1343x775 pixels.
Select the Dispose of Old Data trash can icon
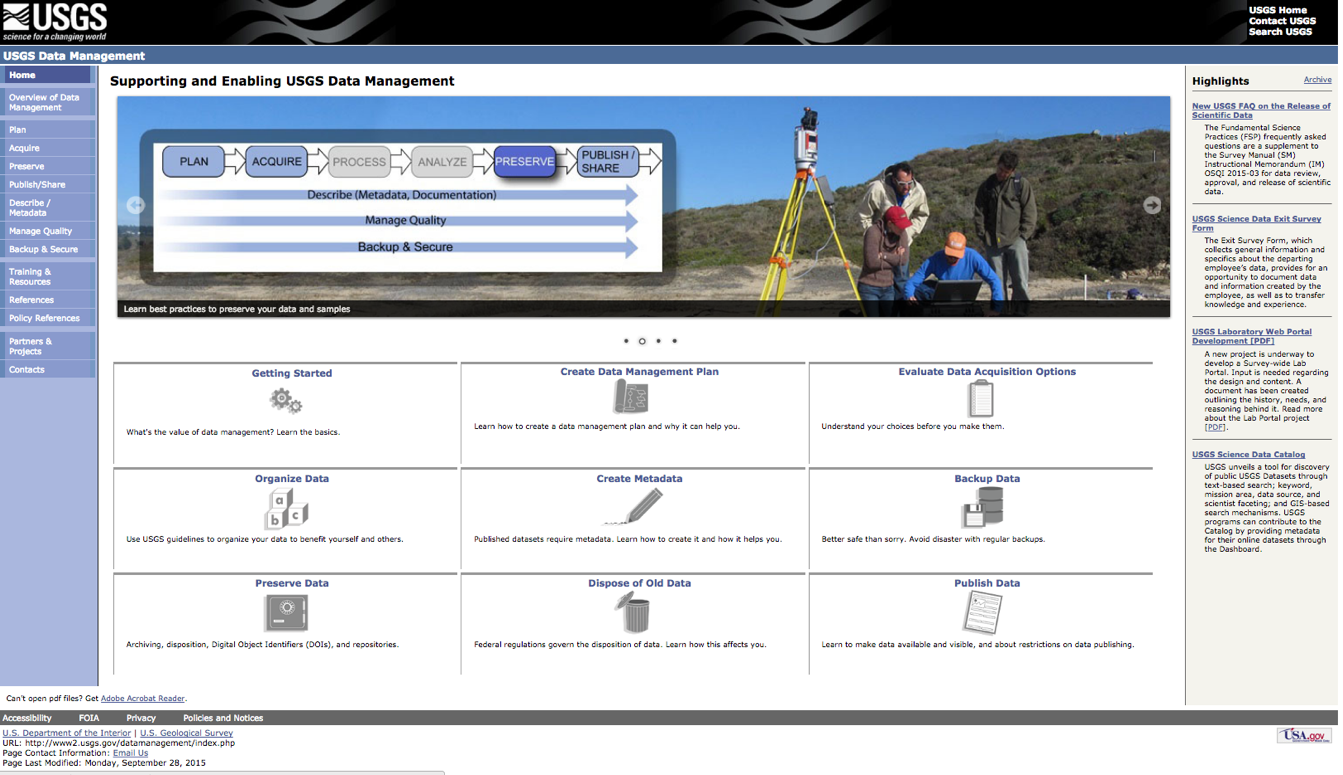tap(632, 613)
